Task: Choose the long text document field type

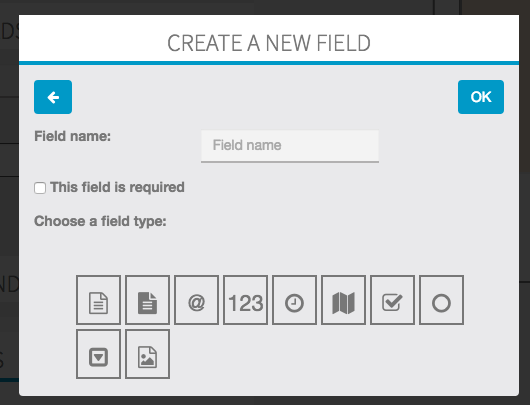Action: coord(147,300)
